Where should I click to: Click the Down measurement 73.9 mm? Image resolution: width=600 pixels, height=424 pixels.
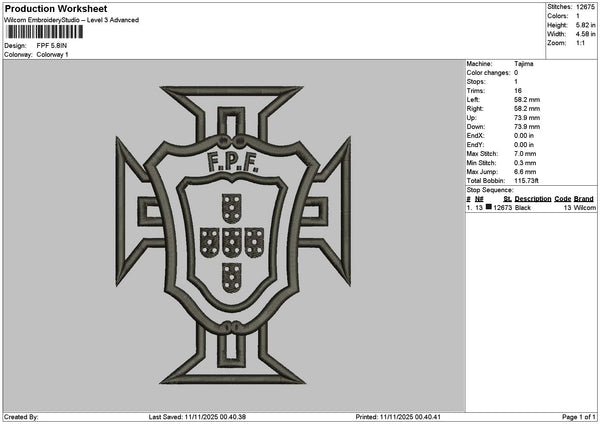tap(527, 127)
